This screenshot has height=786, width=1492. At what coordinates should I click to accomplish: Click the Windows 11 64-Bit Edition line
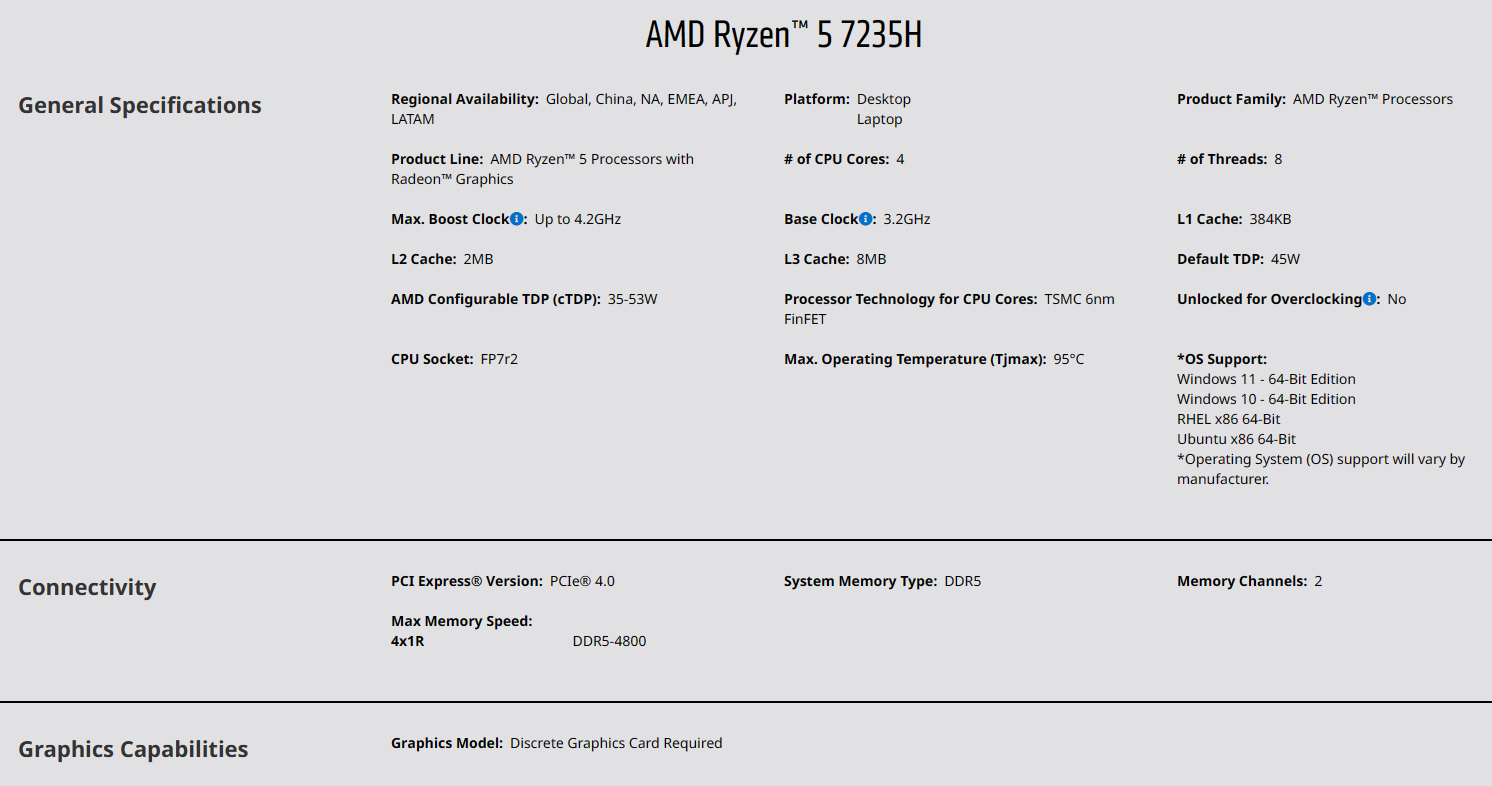click(1266, 379)
